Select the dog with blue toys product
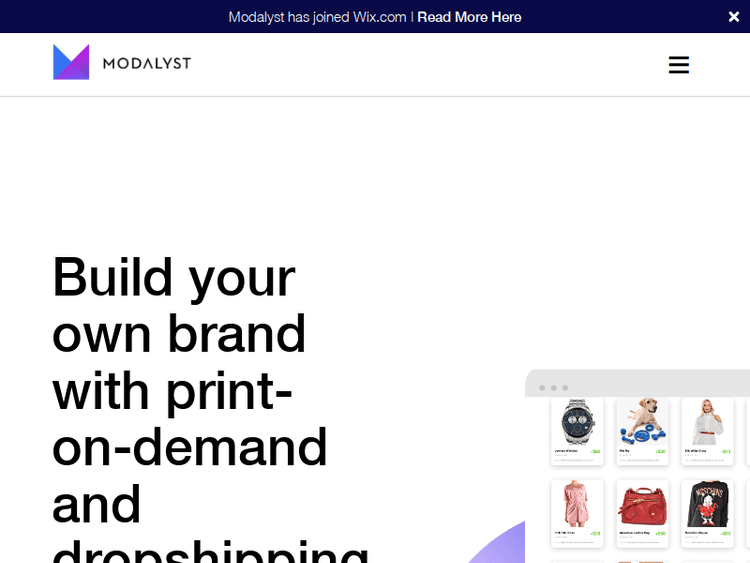 point(642,424)
